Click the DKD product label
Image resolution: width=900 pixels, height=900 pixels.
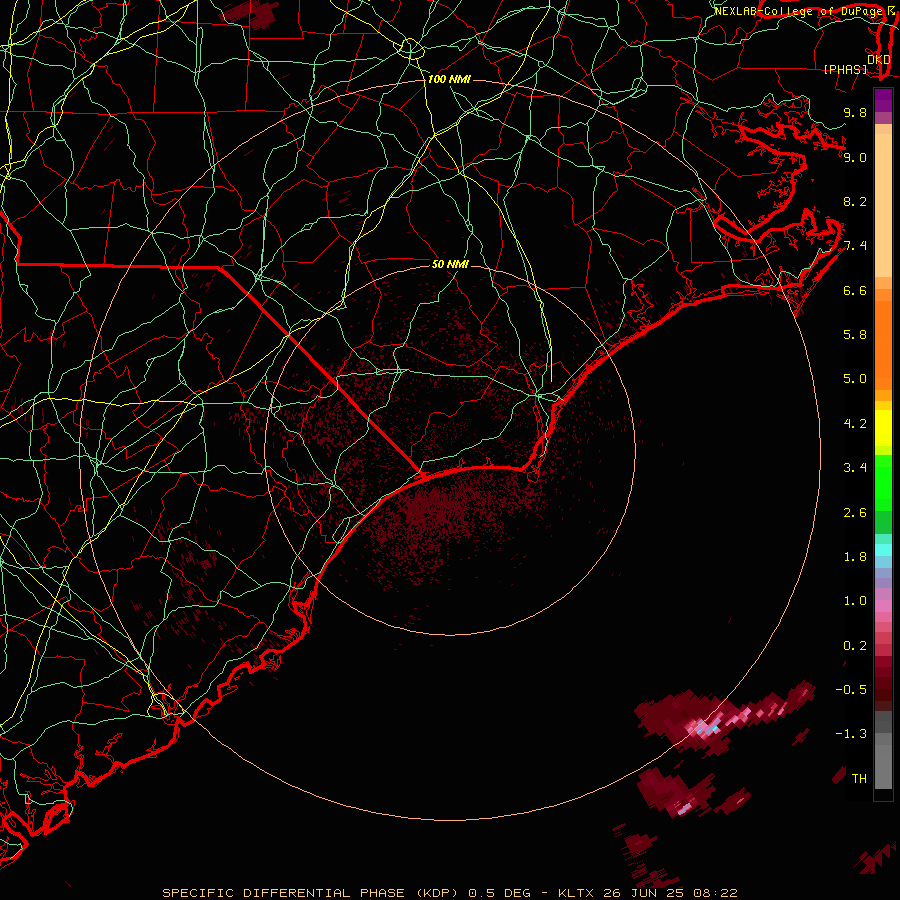point(878,60)
